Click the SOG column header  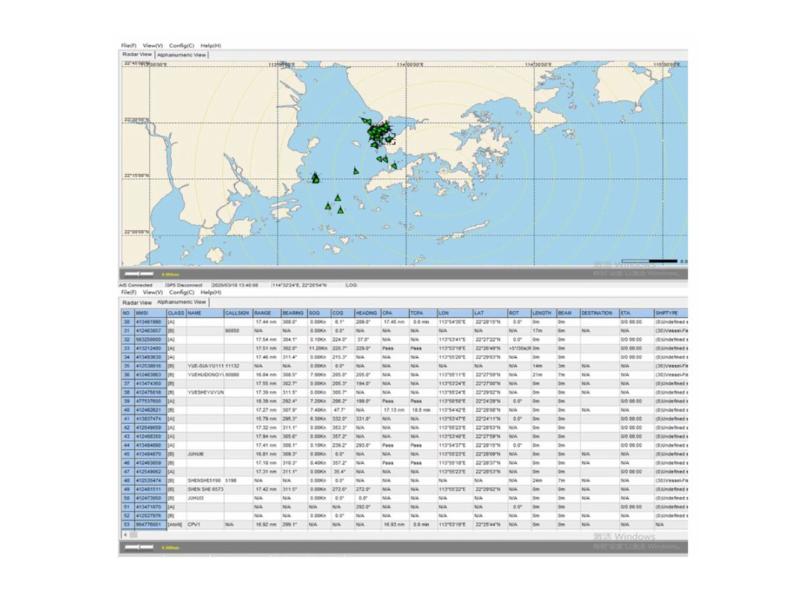tap(316, 312)
